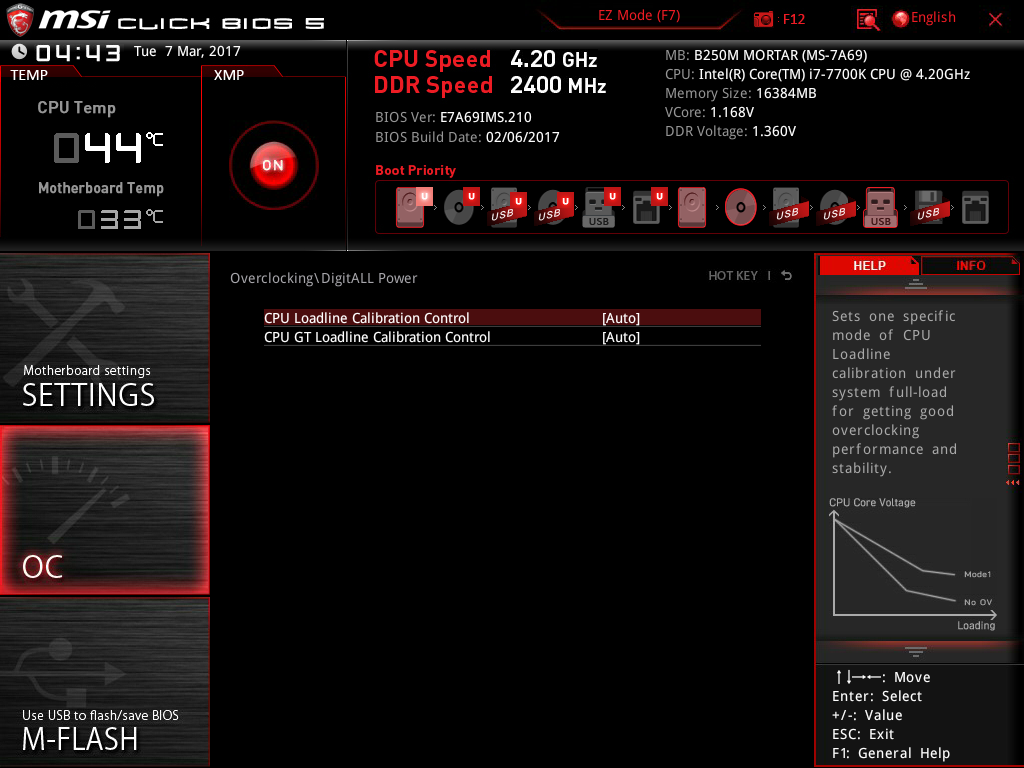The width and height of the screenshot is (1024, 768).
Task: Switch to the INFO tab
Action: click(x=970, y=265)
